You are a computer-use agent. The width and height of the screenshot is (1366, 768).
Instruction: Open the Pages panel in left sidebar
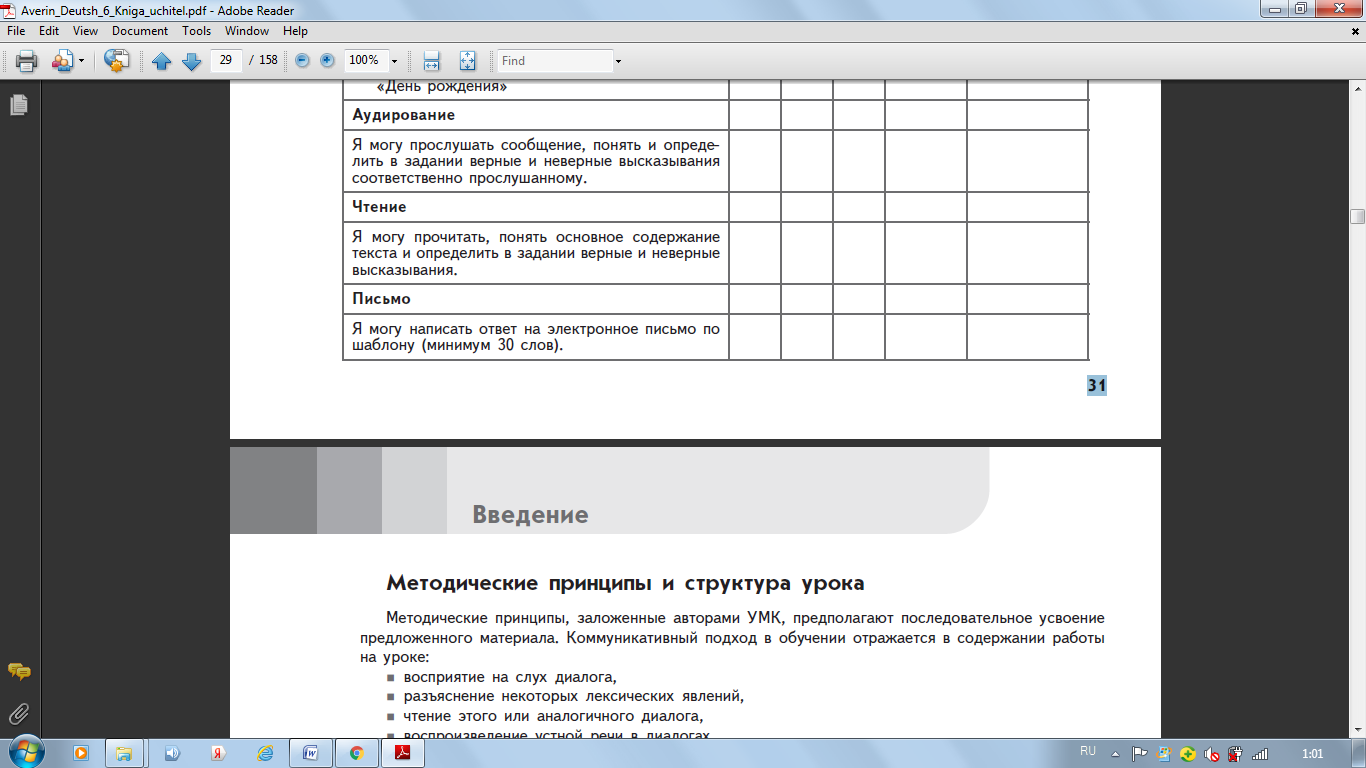click(18, 104)
